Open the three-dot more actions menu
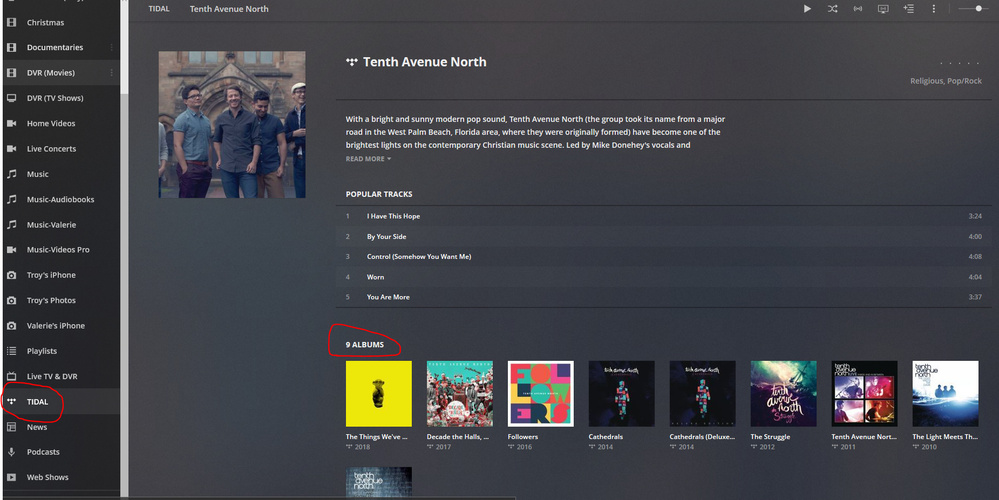The height and width of the screenshot is (500, 999). pyautogui.click(x=934, y=9)
